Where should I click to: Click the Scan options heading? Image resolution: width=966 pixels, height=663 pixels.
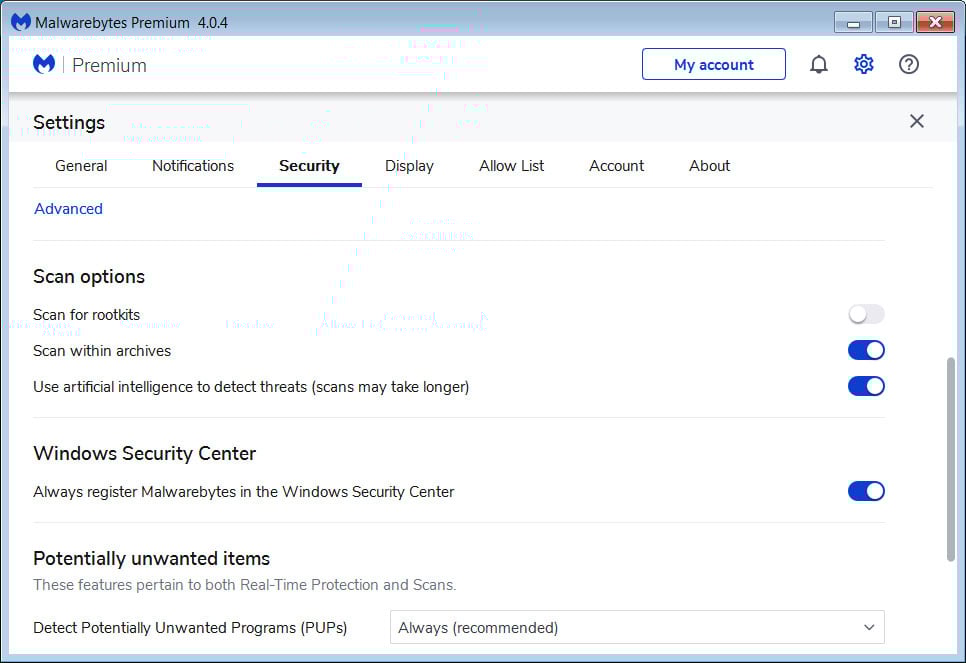[x=89, y=277]
